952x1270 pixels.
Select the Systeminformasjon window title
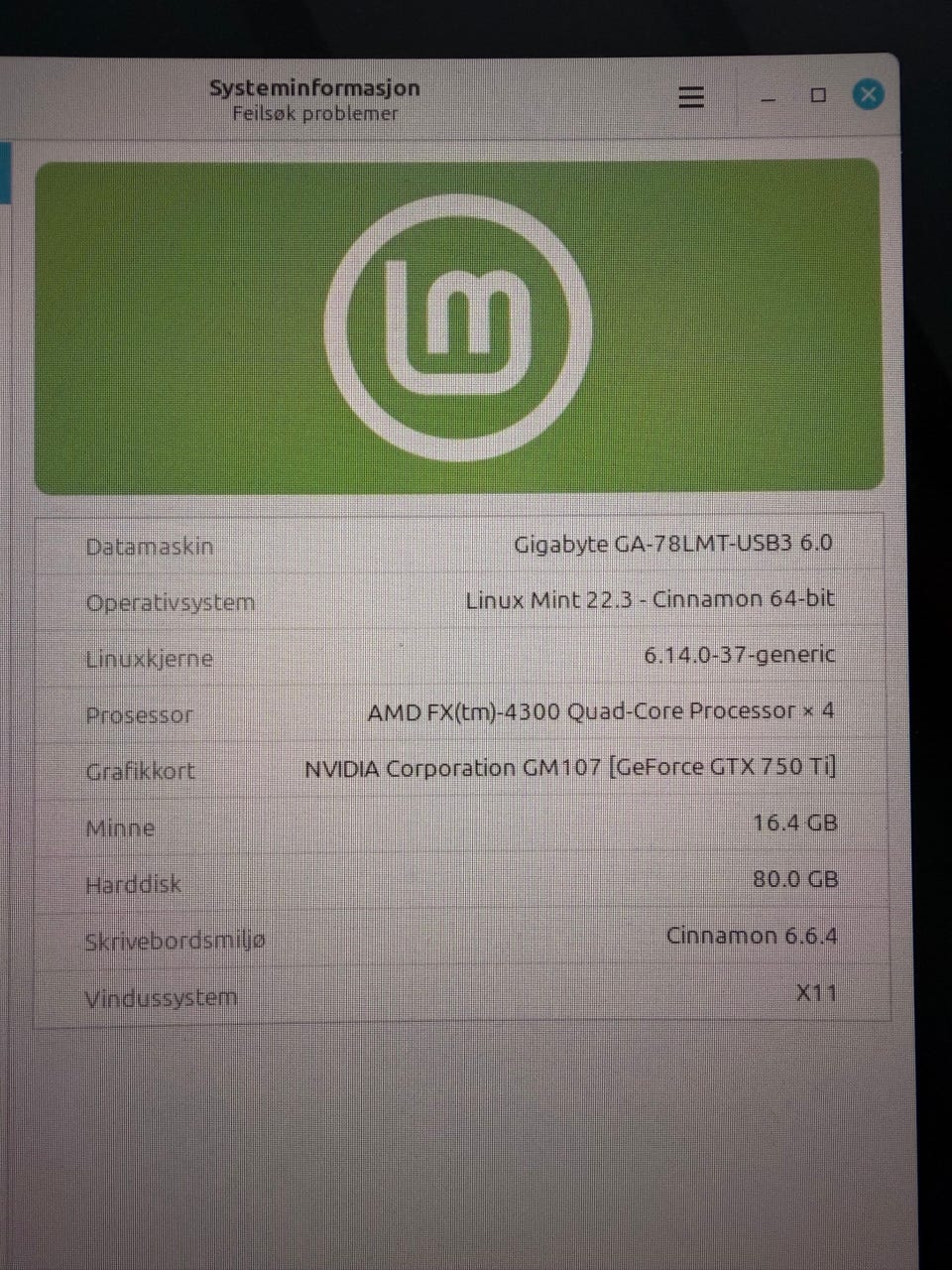[314, 87]
